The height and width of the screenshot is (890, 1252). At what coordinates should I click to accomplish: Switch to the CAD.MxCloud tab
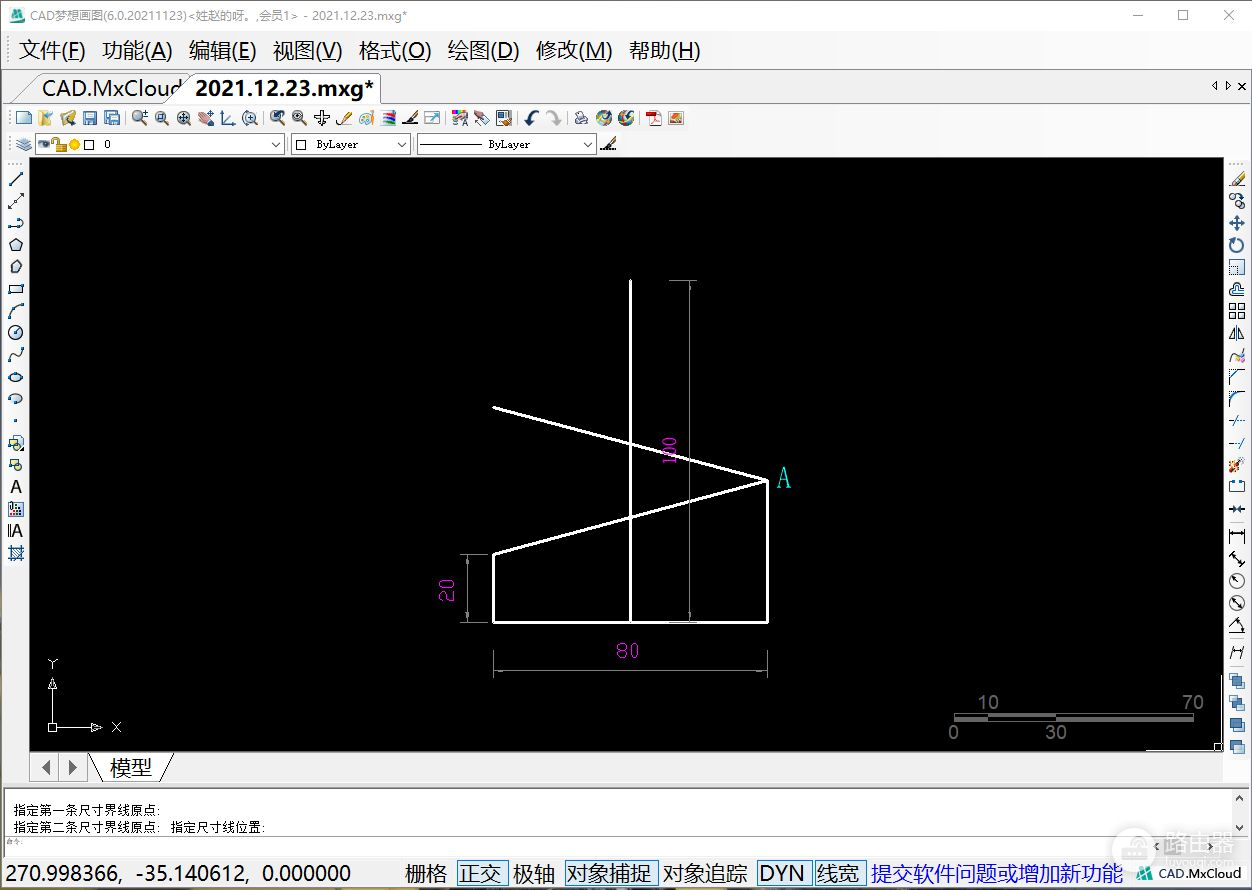(x=110, y=88)
